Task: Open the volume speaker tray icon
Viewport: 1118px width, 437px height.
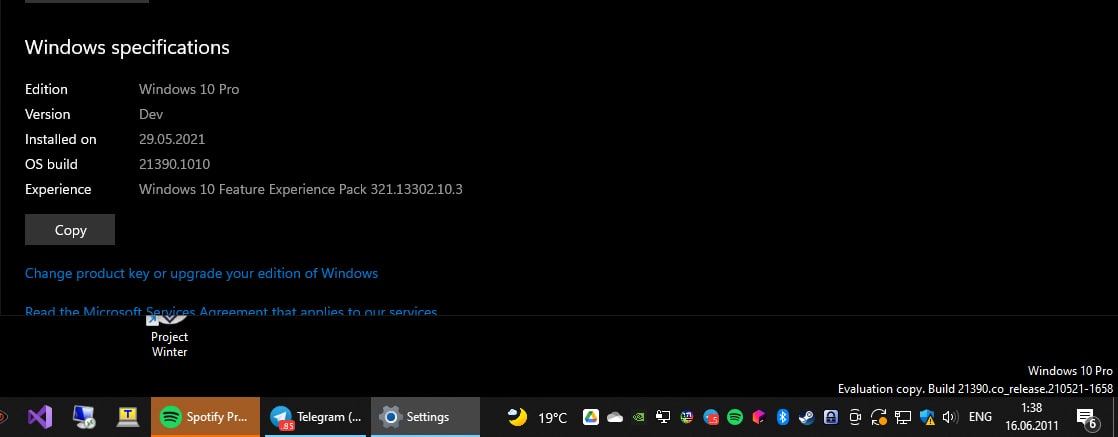Action: [950, 417]
